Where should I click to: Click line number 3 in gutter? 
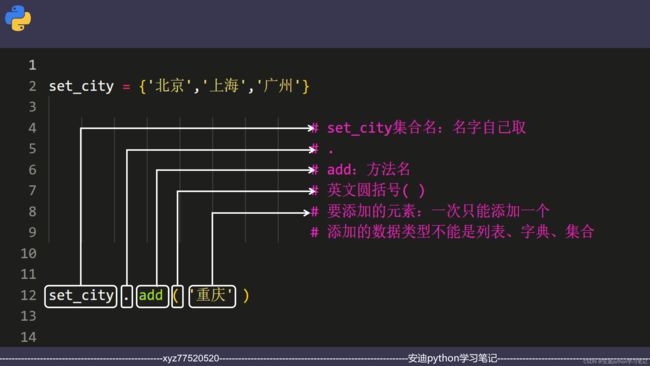click(x=32, y=107)
